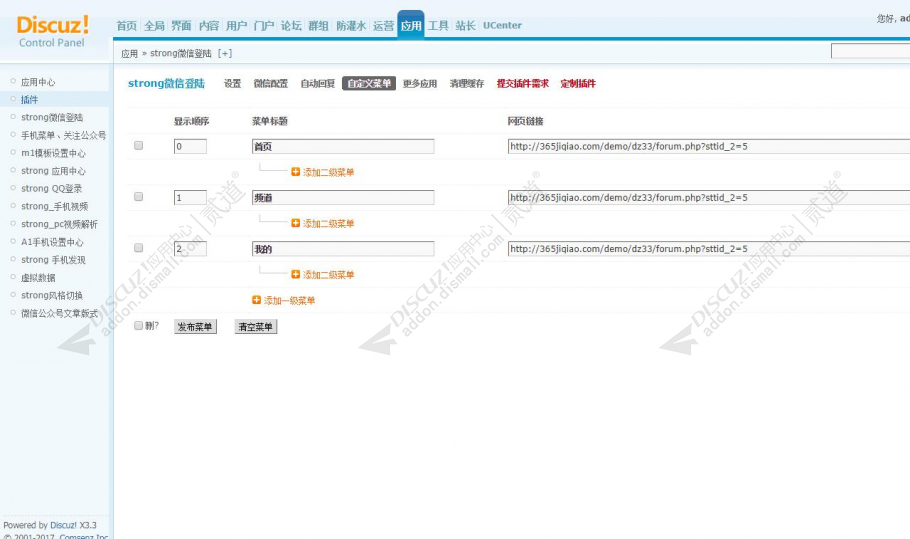This screenshot has height=539, width=910.
Task: Open the UCenter top navigation tab
Action: [x=502, y=26]
